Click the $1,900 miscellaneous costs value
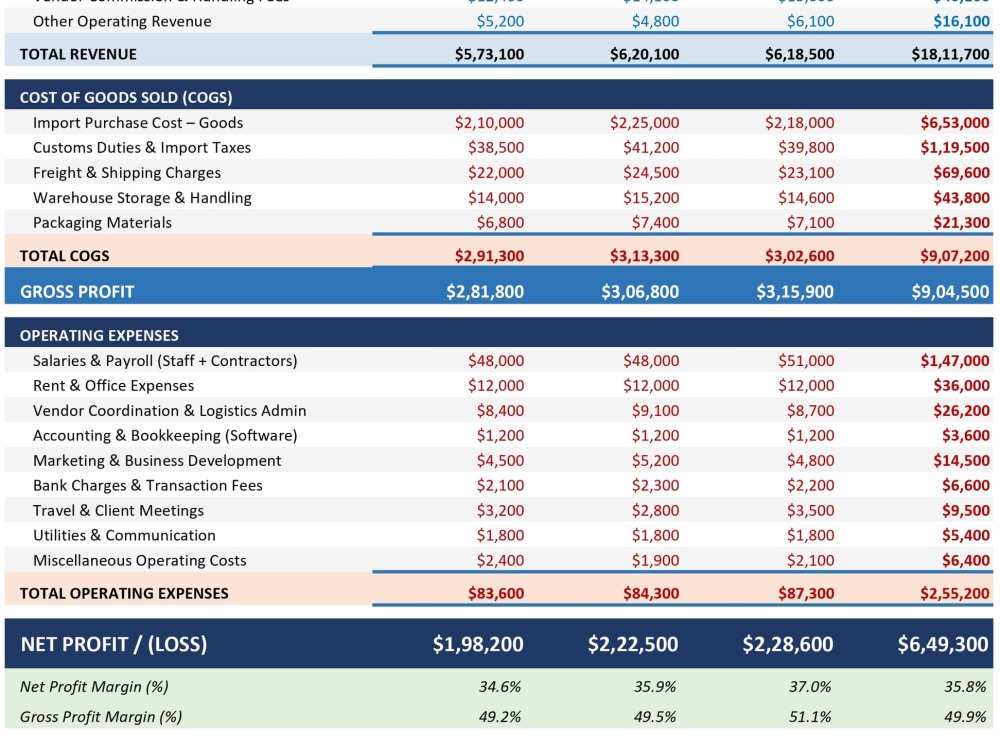 [655, 561]
